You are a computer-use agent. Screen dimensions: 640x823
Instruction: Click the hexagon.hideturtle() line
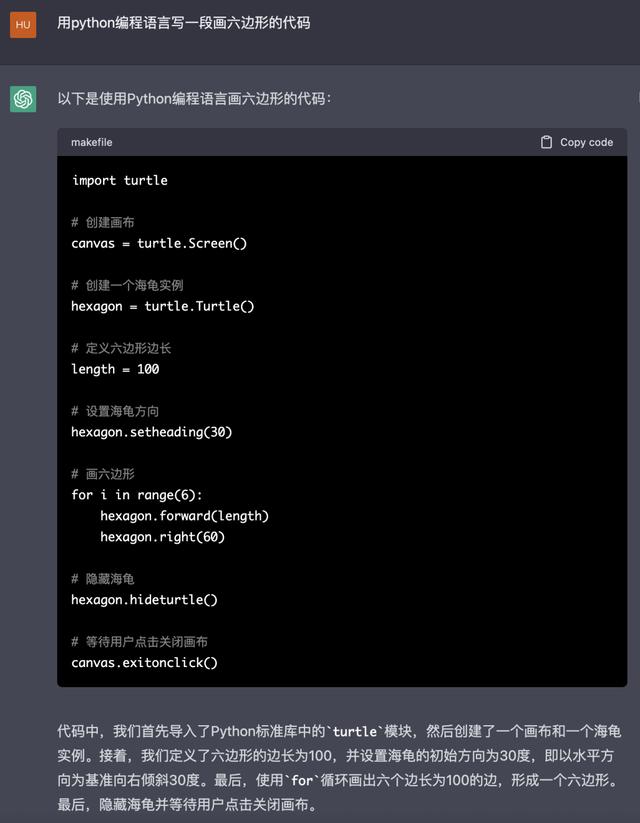(x=144, y=600)
